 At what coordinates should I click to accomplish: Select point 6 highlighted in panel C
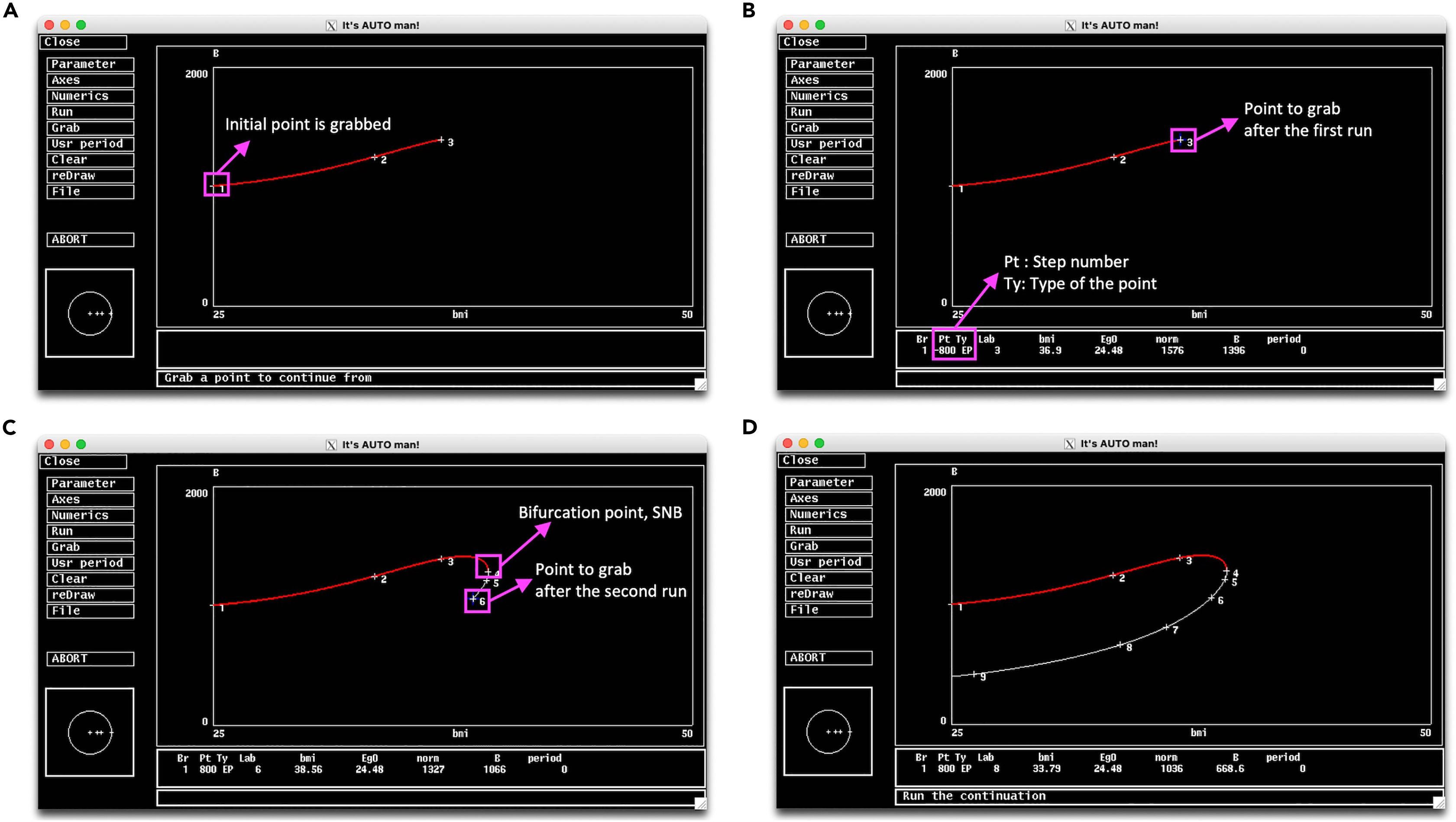(474, 599)
